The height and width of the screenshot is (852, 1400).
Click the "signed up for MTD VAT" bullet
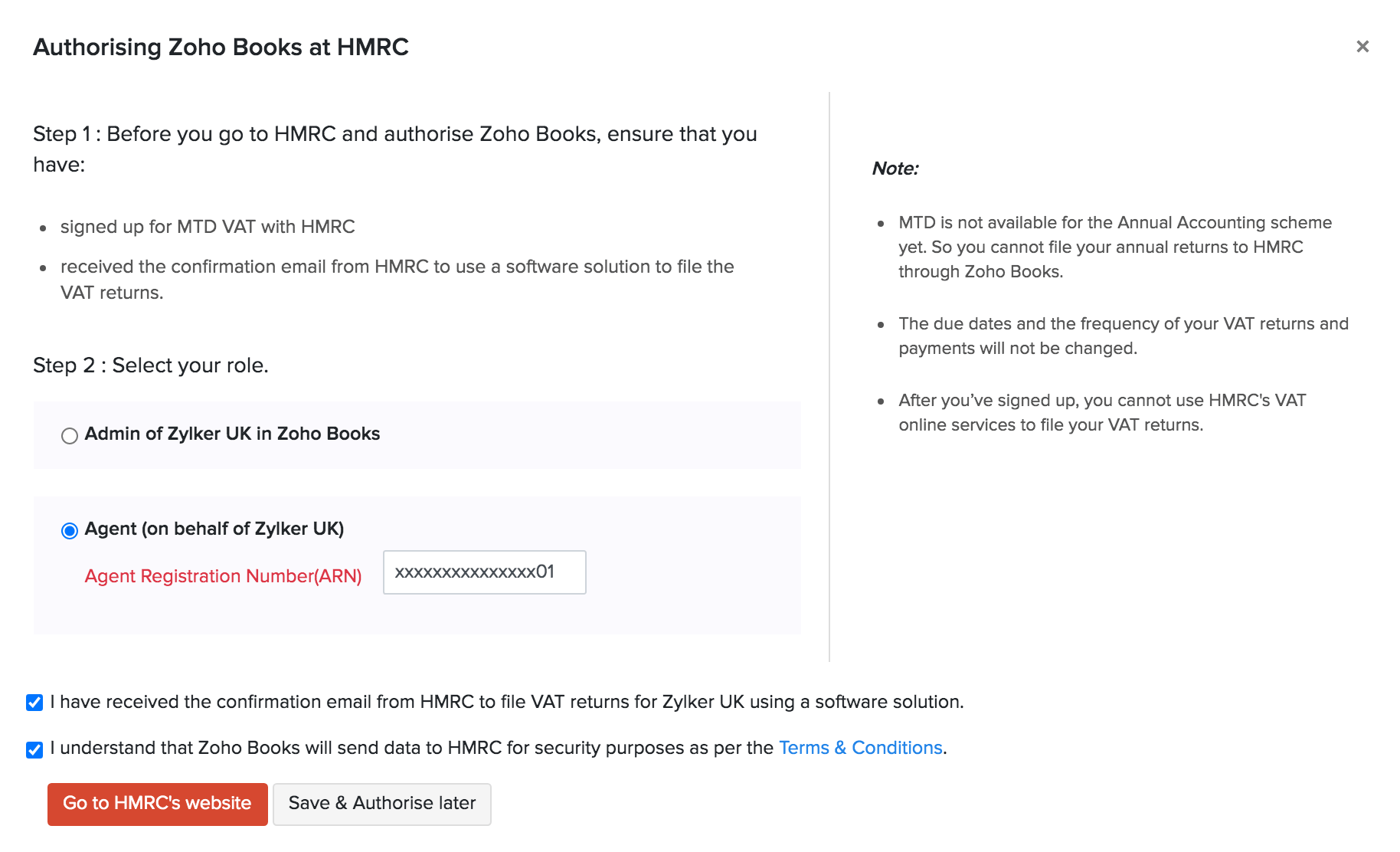(x=208, y=227)
